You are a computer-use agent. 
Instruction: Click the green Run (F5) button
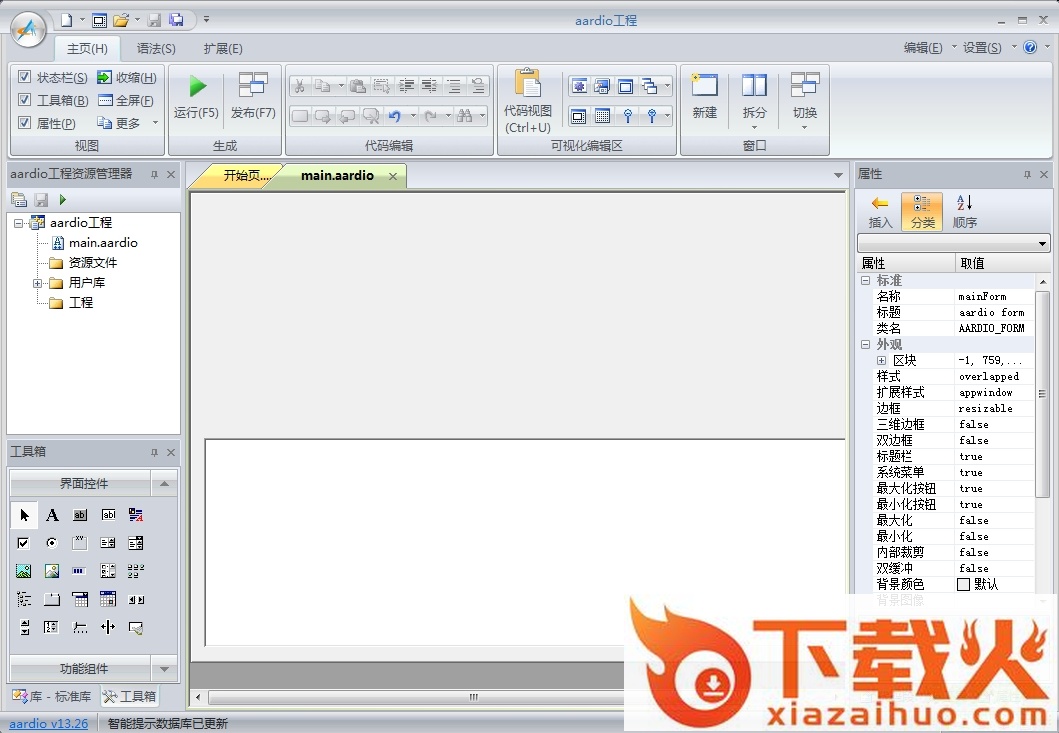point(197,97)
